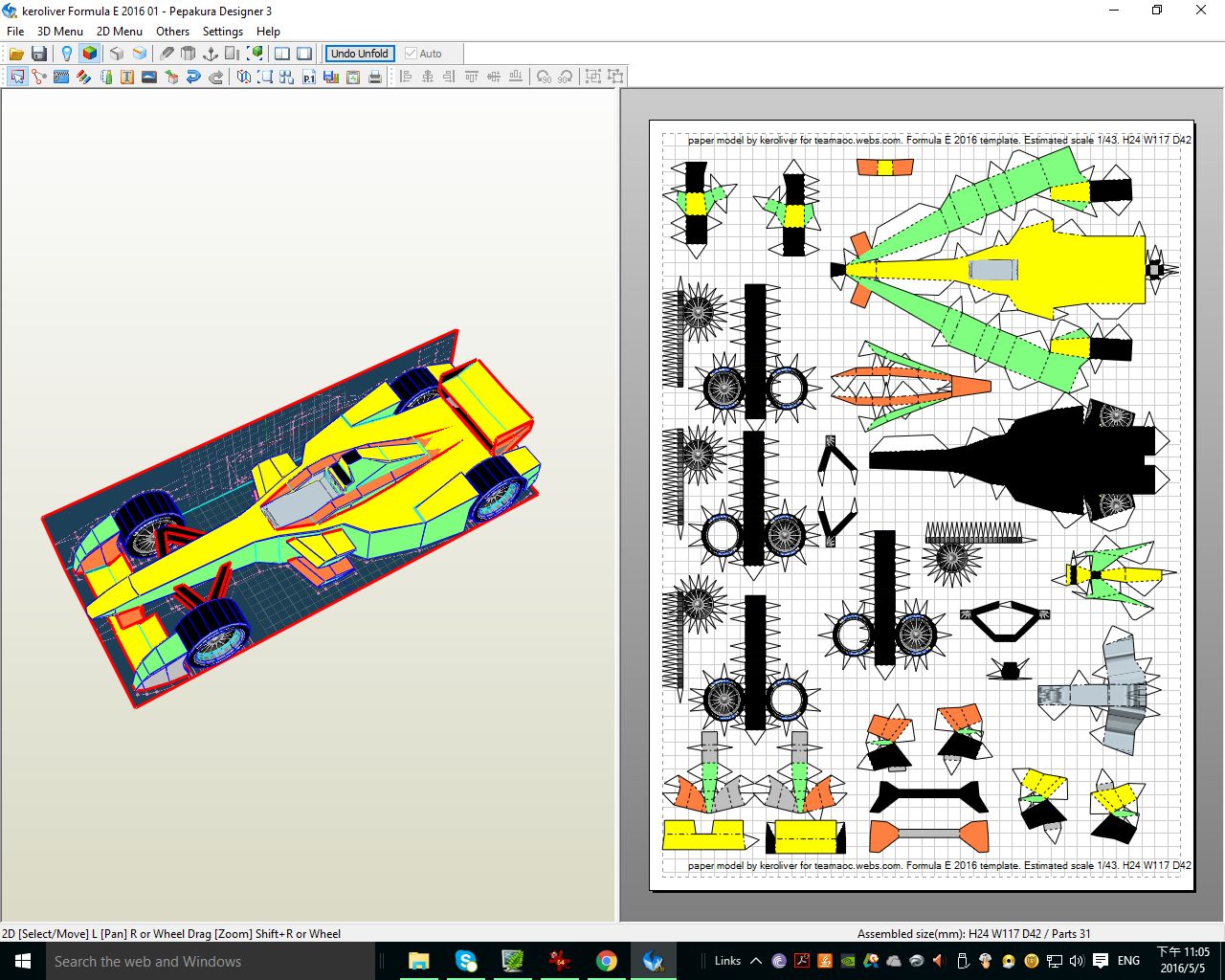Open the File menu
This screenshot has width=1225, height=980.
(15, 31)
